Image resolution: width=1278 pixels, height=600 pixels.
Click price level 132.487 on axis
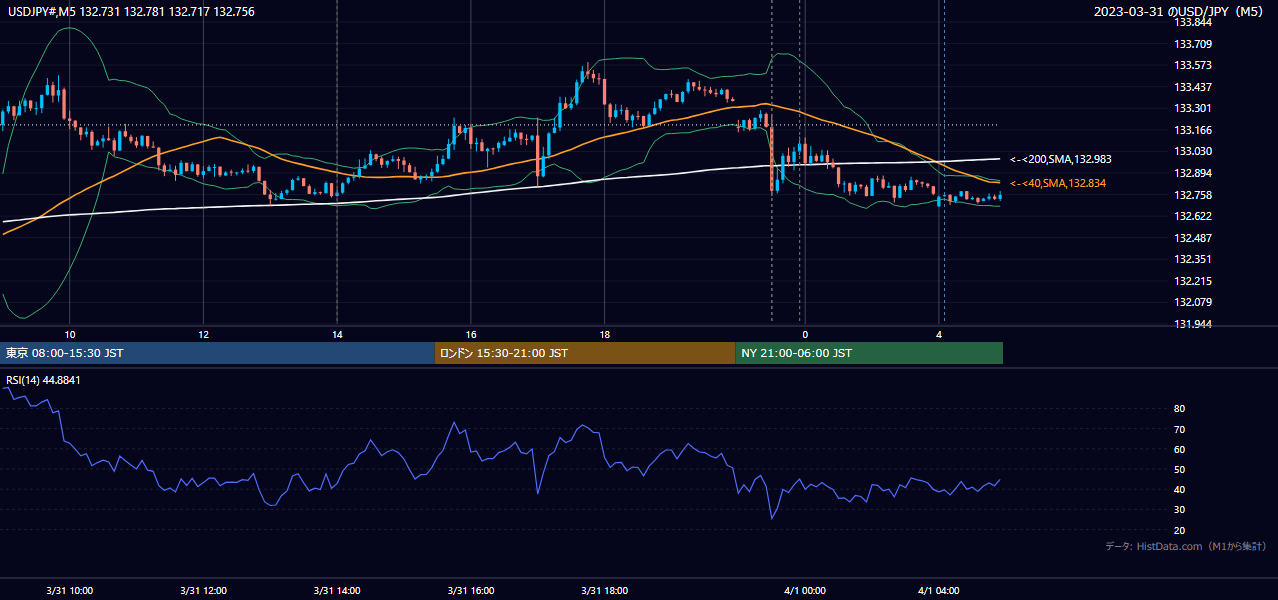[1192, 238]
